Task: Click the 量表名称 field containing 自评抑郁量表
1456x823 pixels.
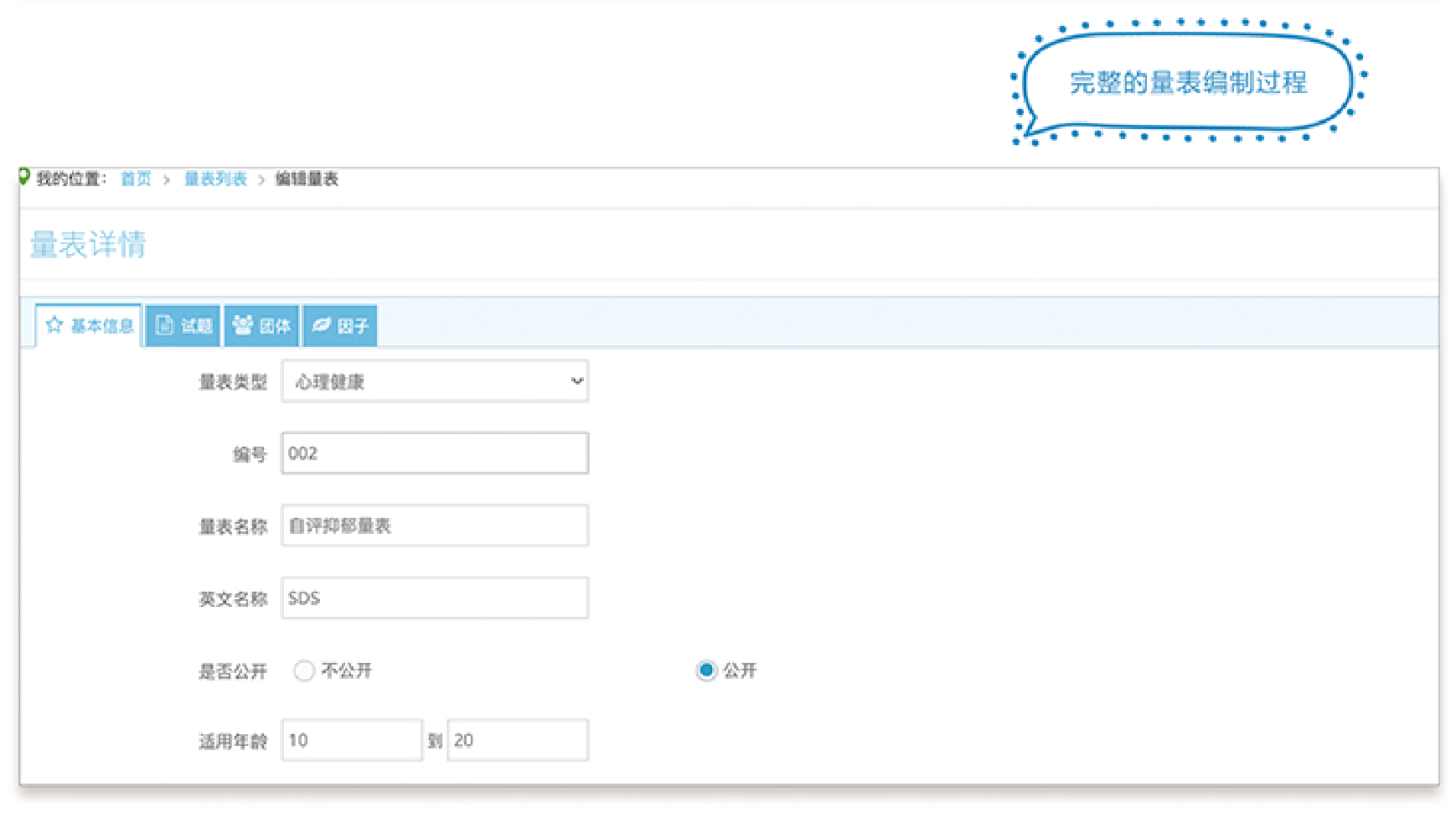Action: tap(434, 525)
